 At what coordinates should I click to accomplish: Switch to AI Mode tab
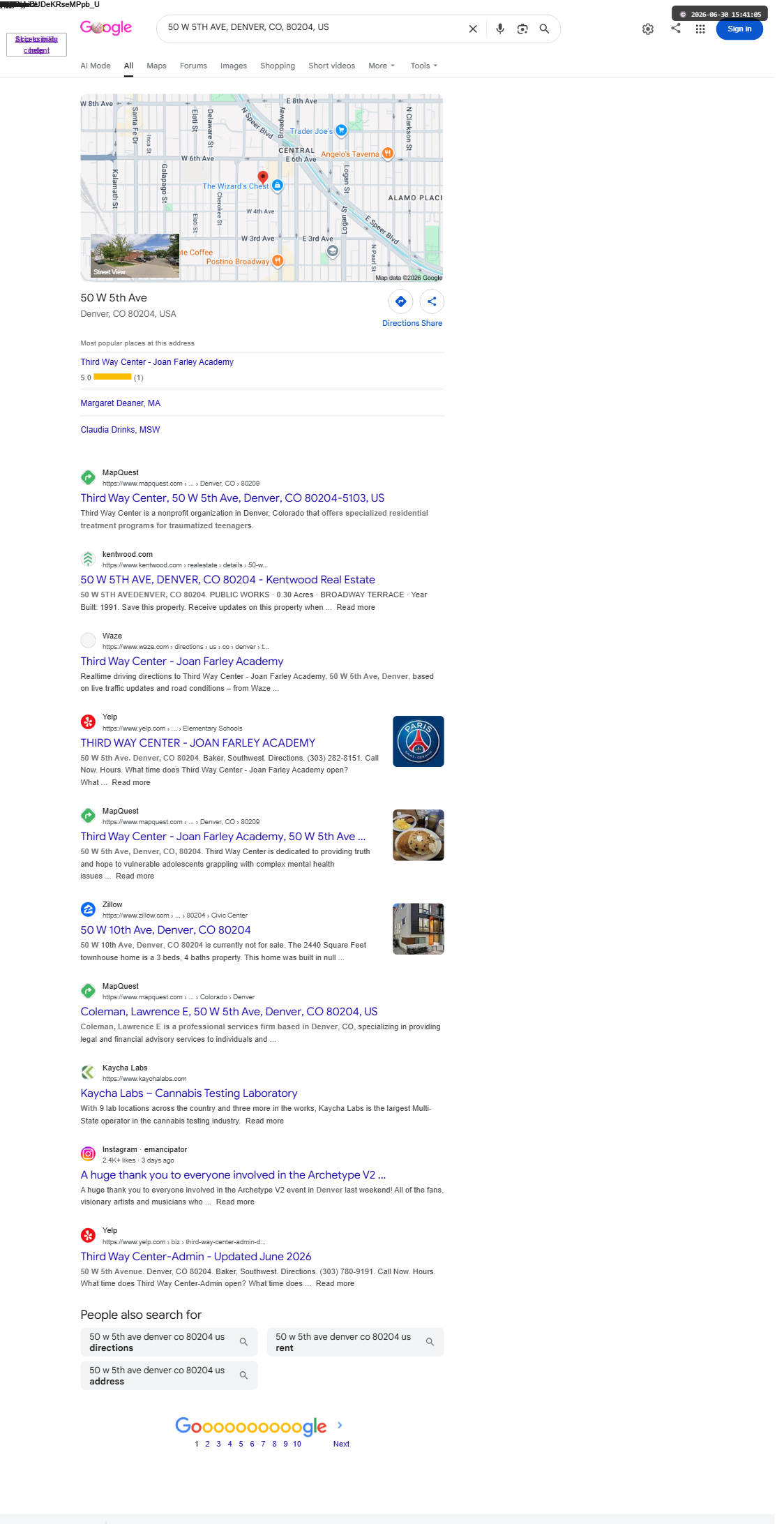click(96, 66)
